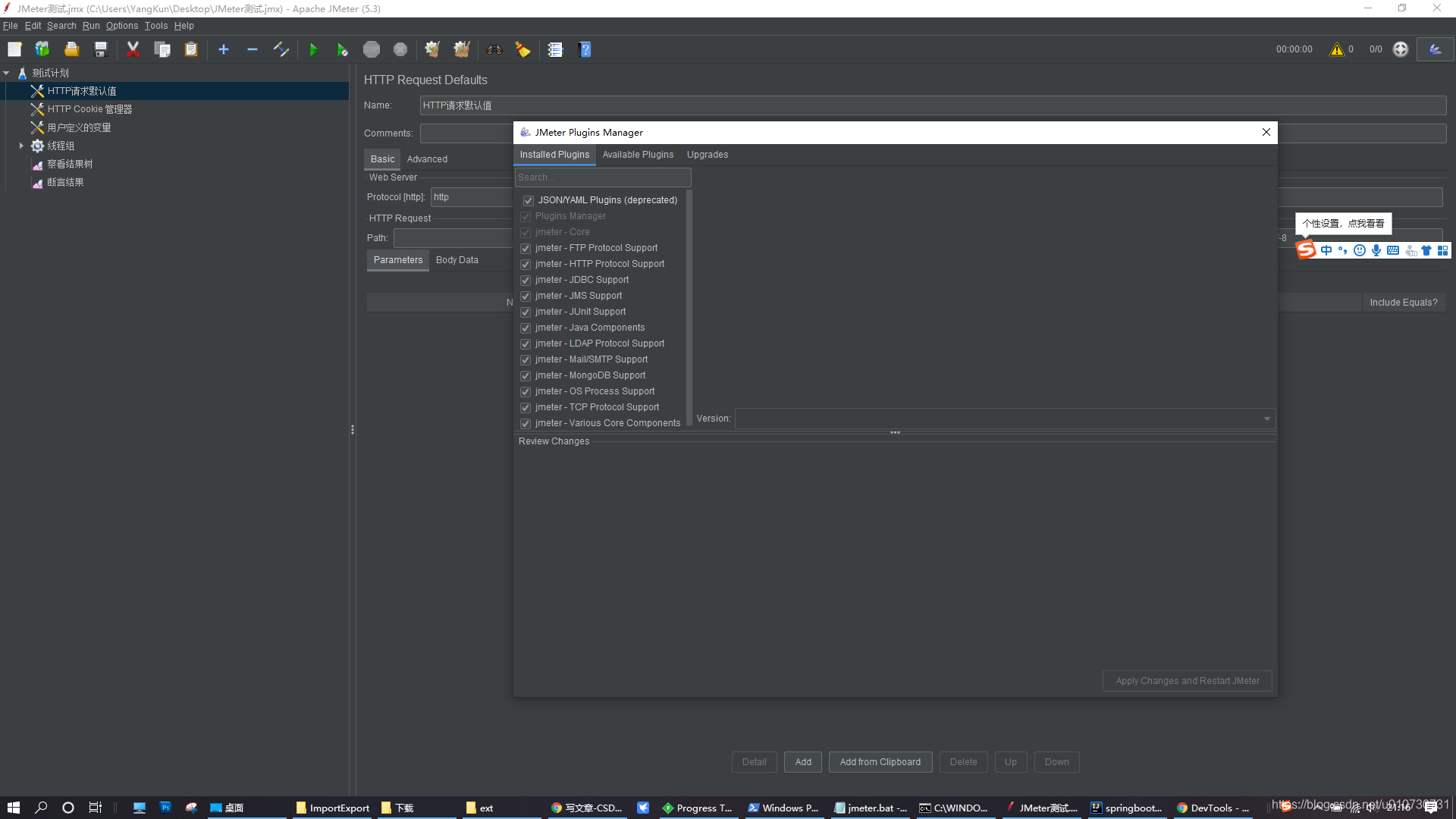Click the Open folder icon in toolbar

pos(71,50)
